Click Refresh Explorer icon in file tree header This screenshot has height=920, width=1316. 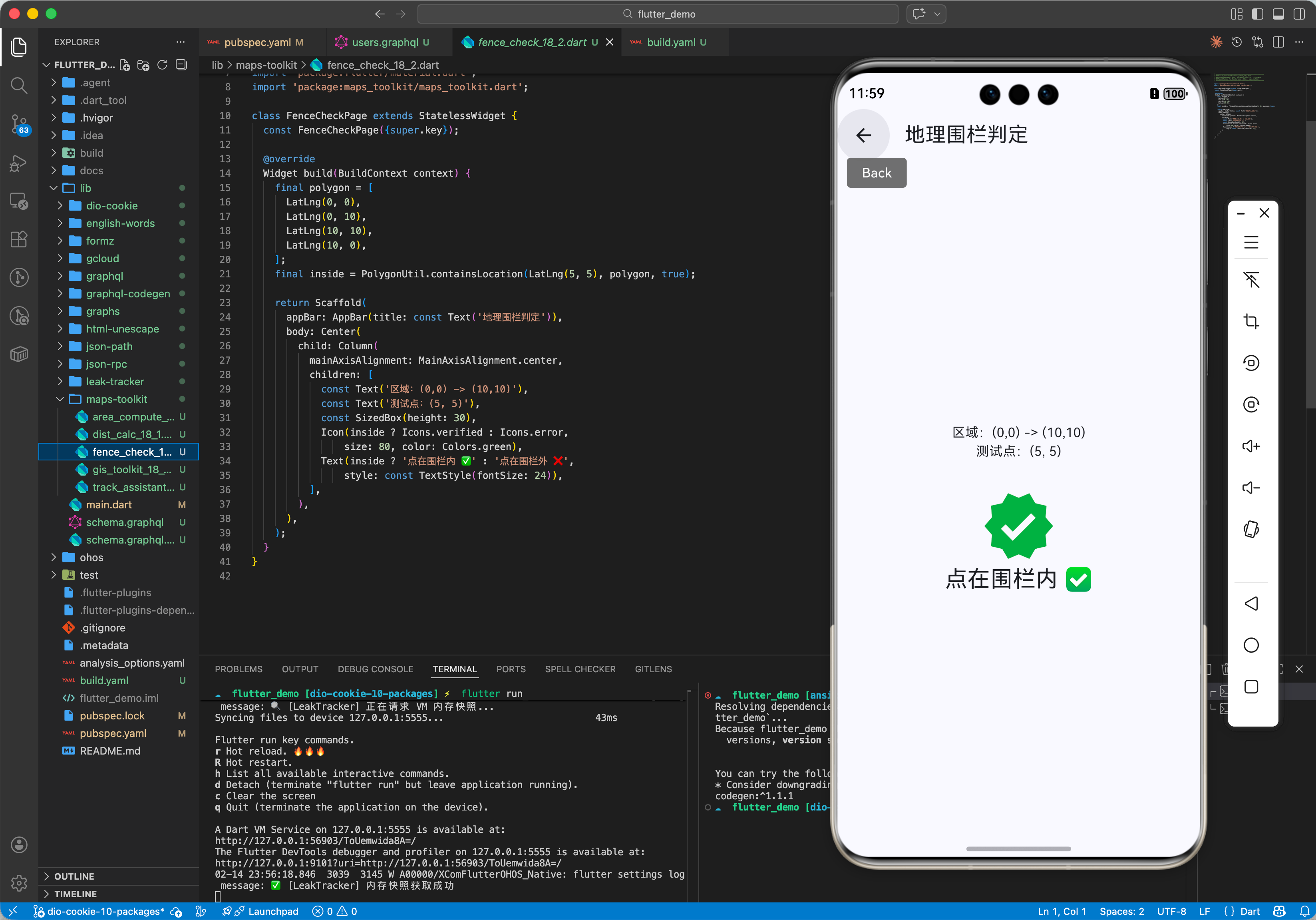(x=162, y=65)
